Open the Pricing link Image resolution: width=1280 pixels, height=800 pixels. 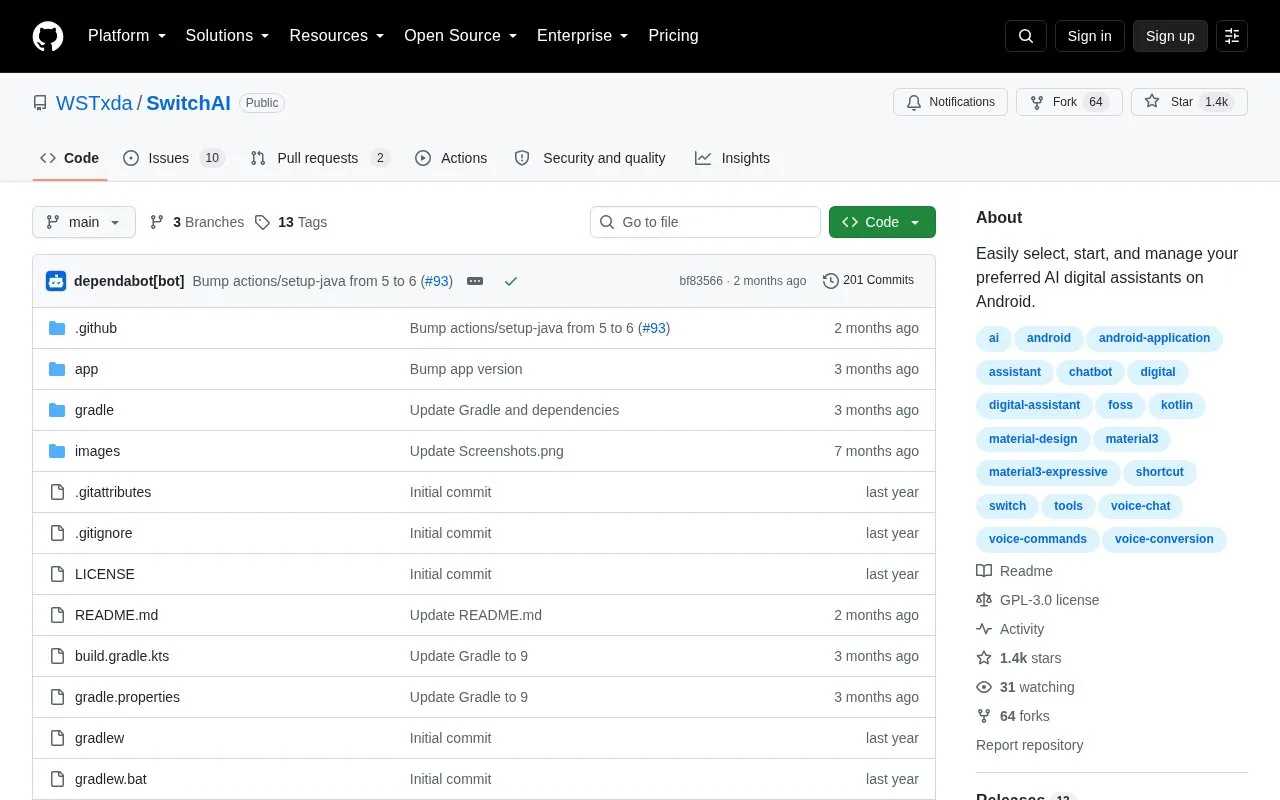673,36
